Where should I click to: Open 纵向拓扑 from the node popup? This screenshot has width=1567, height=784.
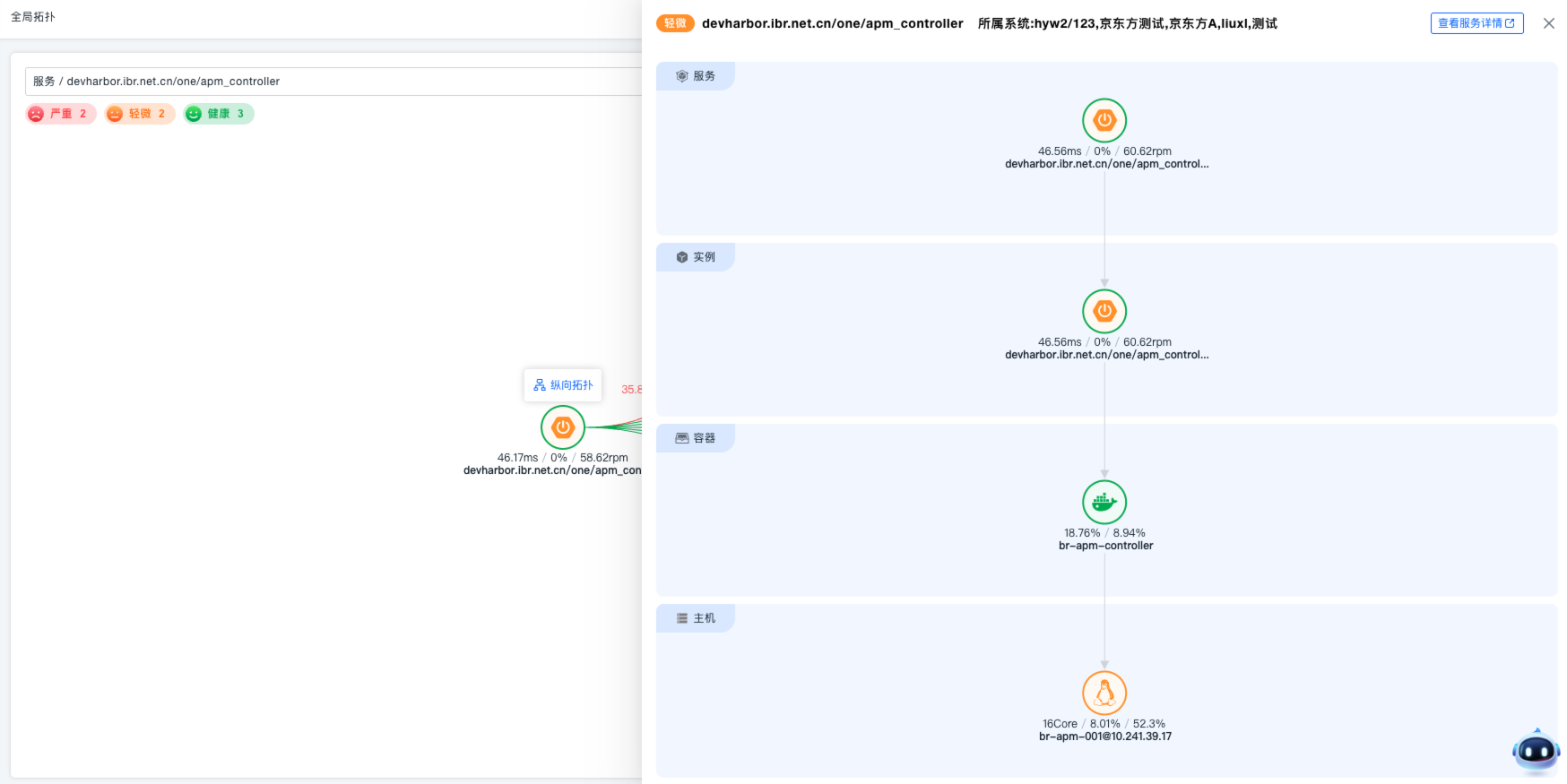[563, 385]
